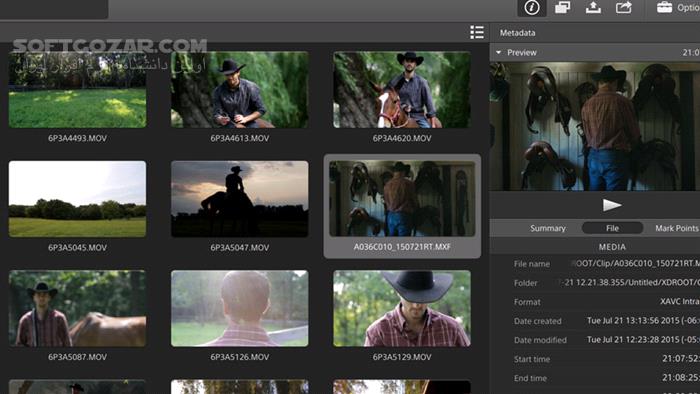Click the File name path value
Screen dimensions: 700x394
[x=635, y=263]
